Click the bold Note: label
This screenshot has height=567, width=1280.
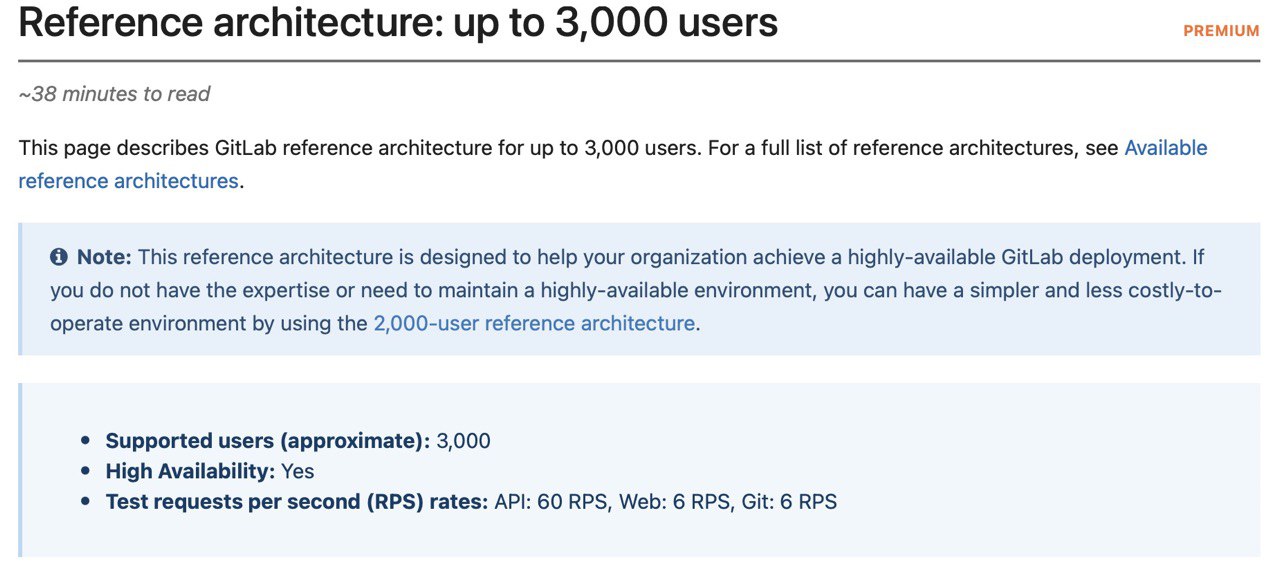[x=104, y=257]
